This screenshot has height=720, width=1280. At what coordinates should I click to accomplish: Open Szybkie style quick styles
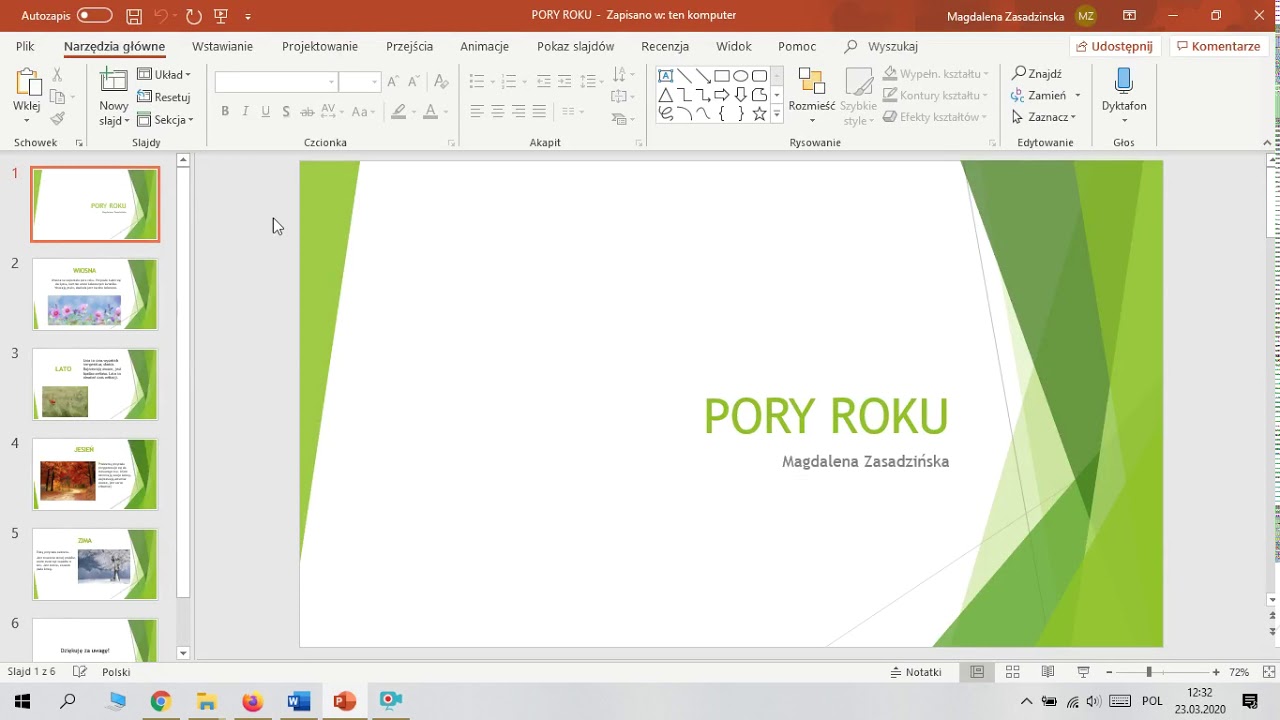tap(859, 97)
